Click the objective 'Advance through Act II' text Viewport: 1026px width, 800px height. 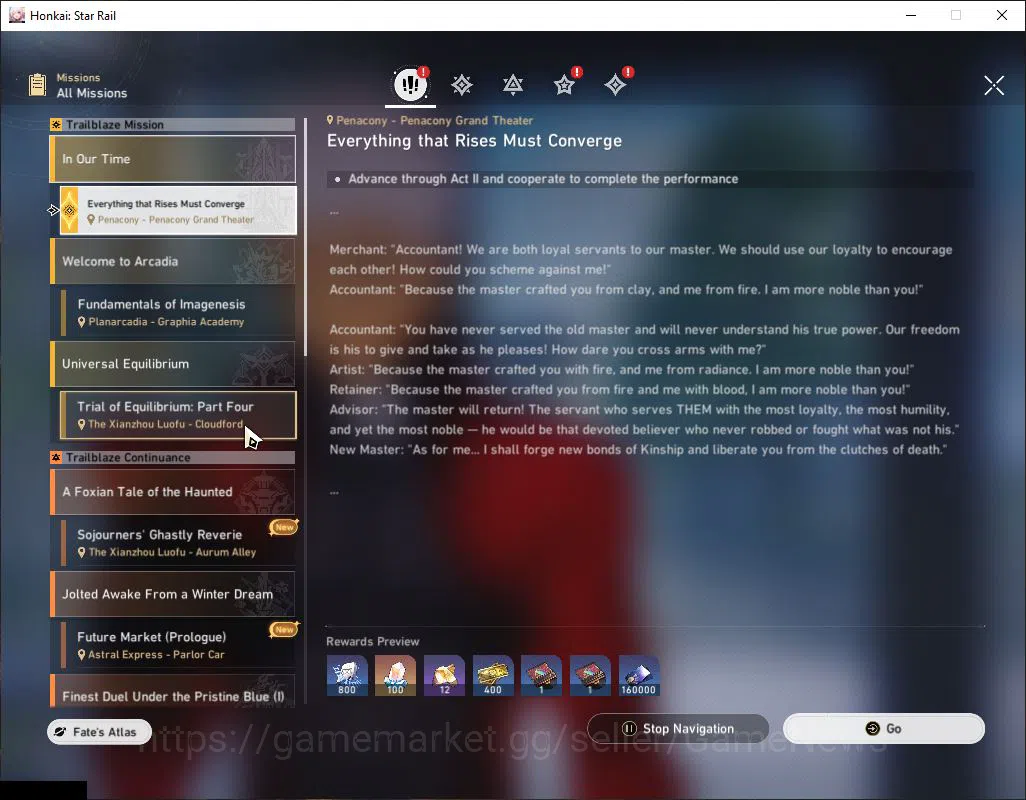tap(543, 179)
